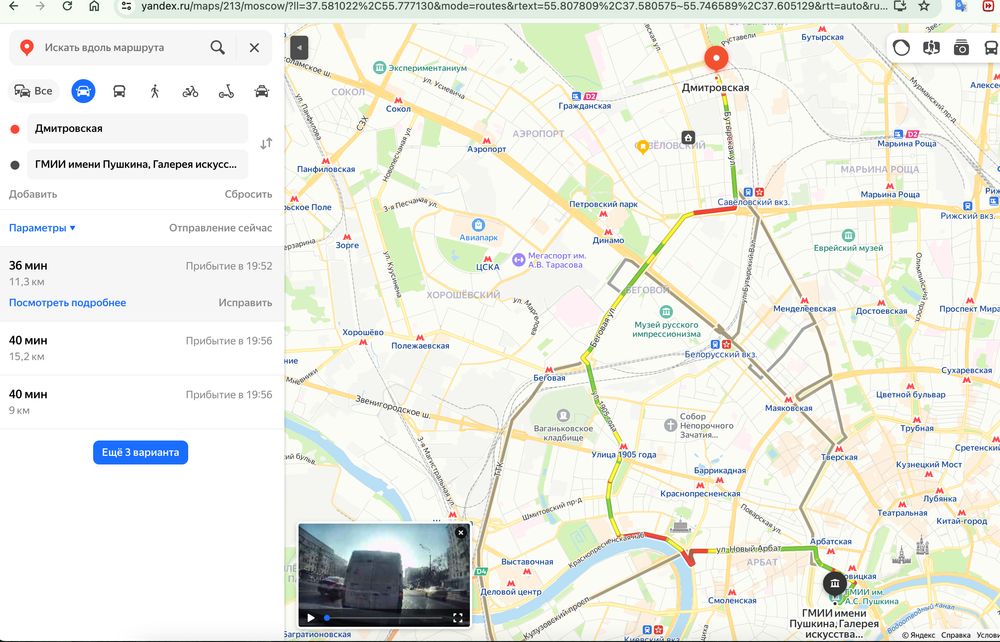Click the browser forward arrow
1000x642 pixels.
point(40,6)
